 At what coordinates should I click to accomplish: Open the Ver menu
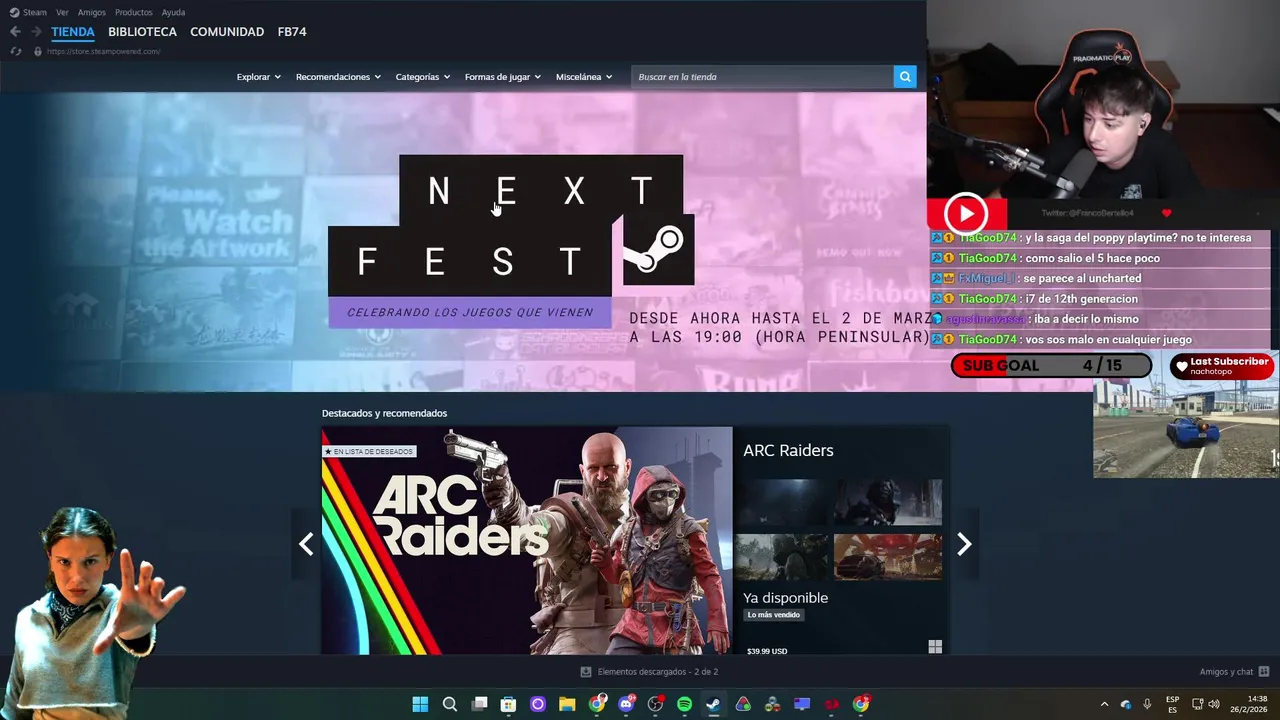point(62,12)
